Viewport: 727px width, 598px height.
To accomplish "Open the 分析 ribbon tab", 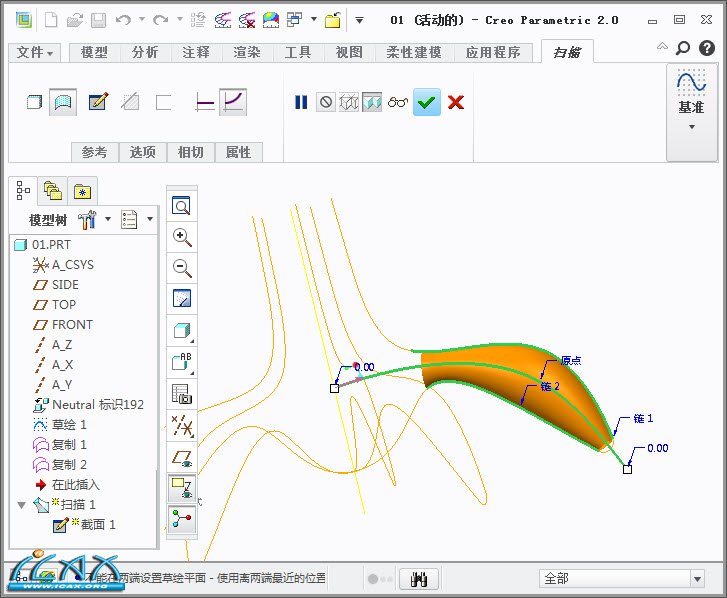I will click(145, 52).
